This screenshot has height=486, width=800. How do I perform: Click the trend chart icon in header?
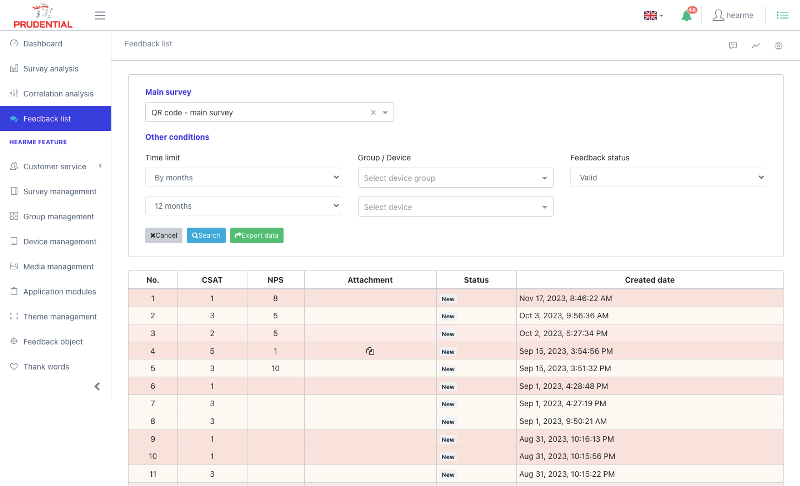(x=756, y=45)
